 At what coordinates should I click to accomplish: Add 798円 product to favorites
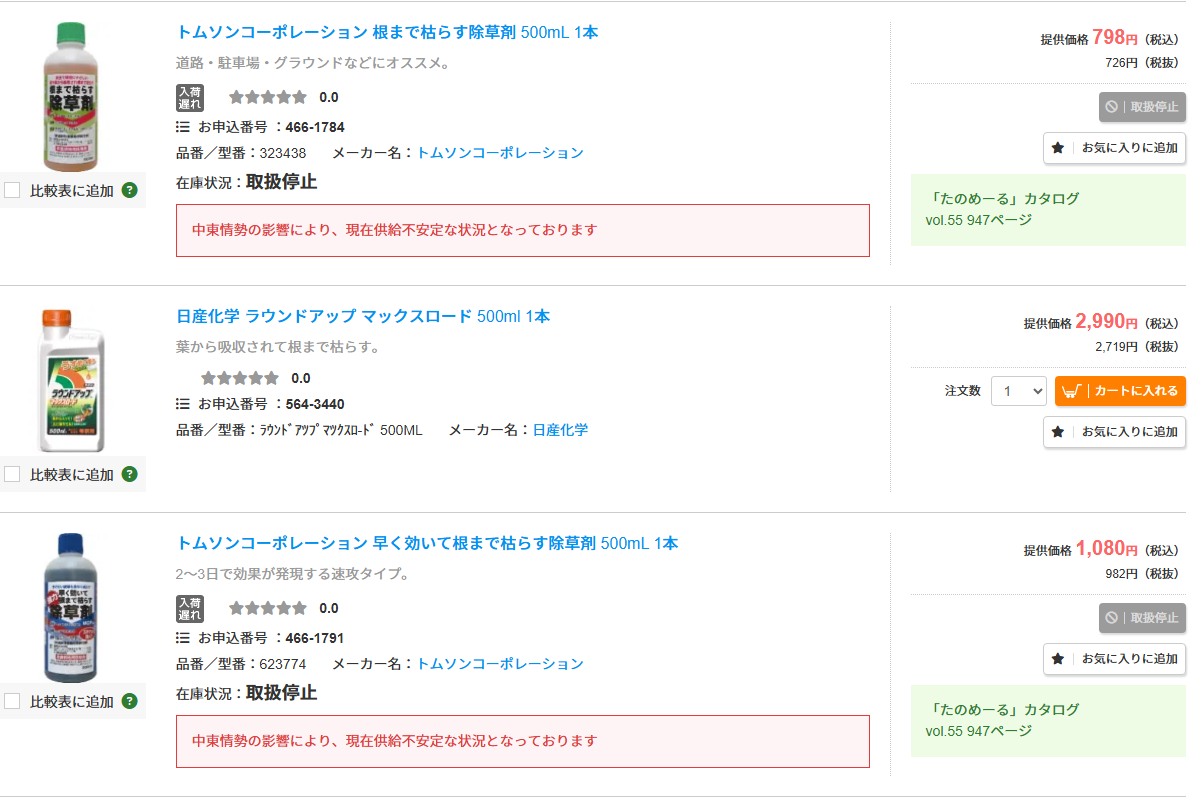coord(1114,148)
